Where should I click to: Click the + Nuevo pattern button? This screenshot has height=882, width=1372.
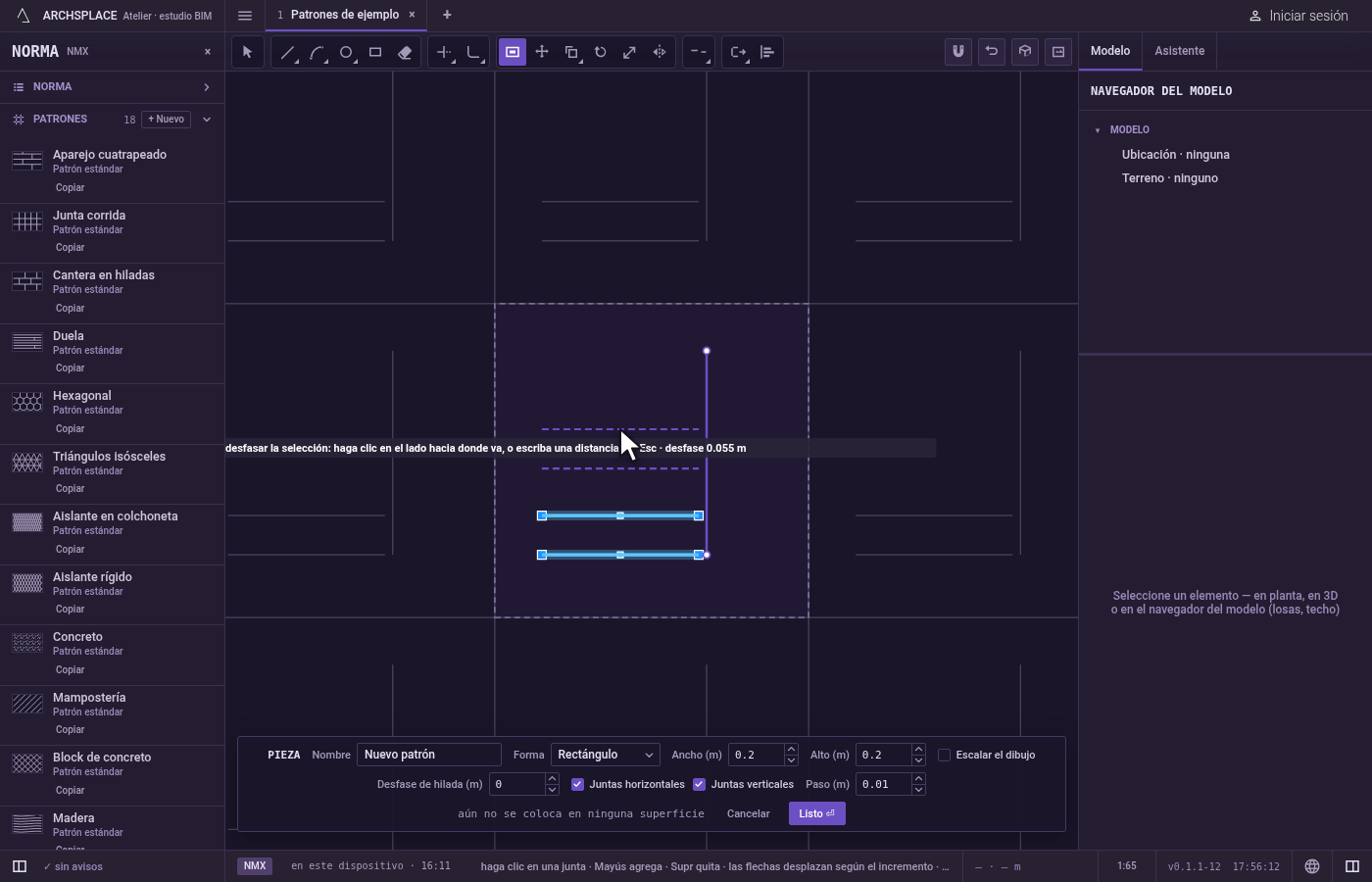(166, 120)
